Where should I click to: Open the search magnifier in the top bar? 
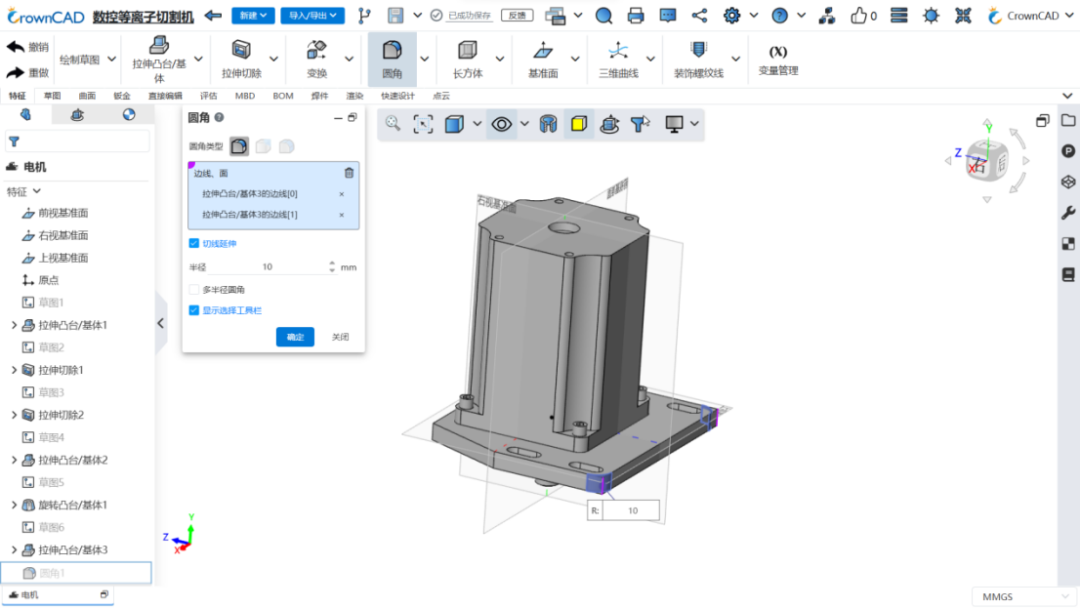tap(602, 15)
